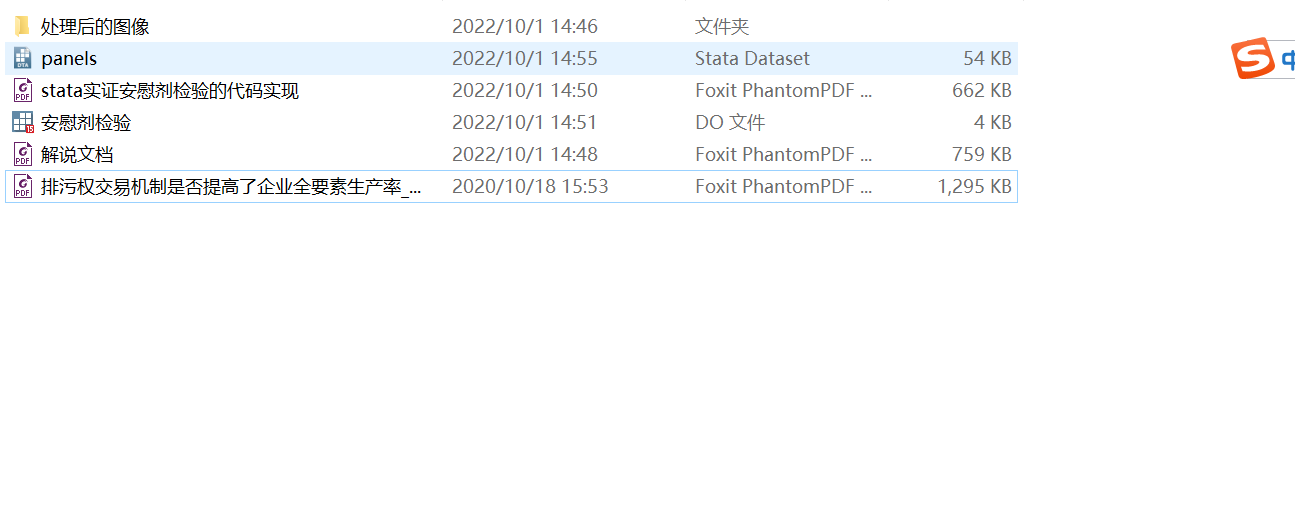The image size is (1295, 511).
Task: Select the 排污权交易机制是否提高了企业全要素生产率 file name
Action: [231, 187]
